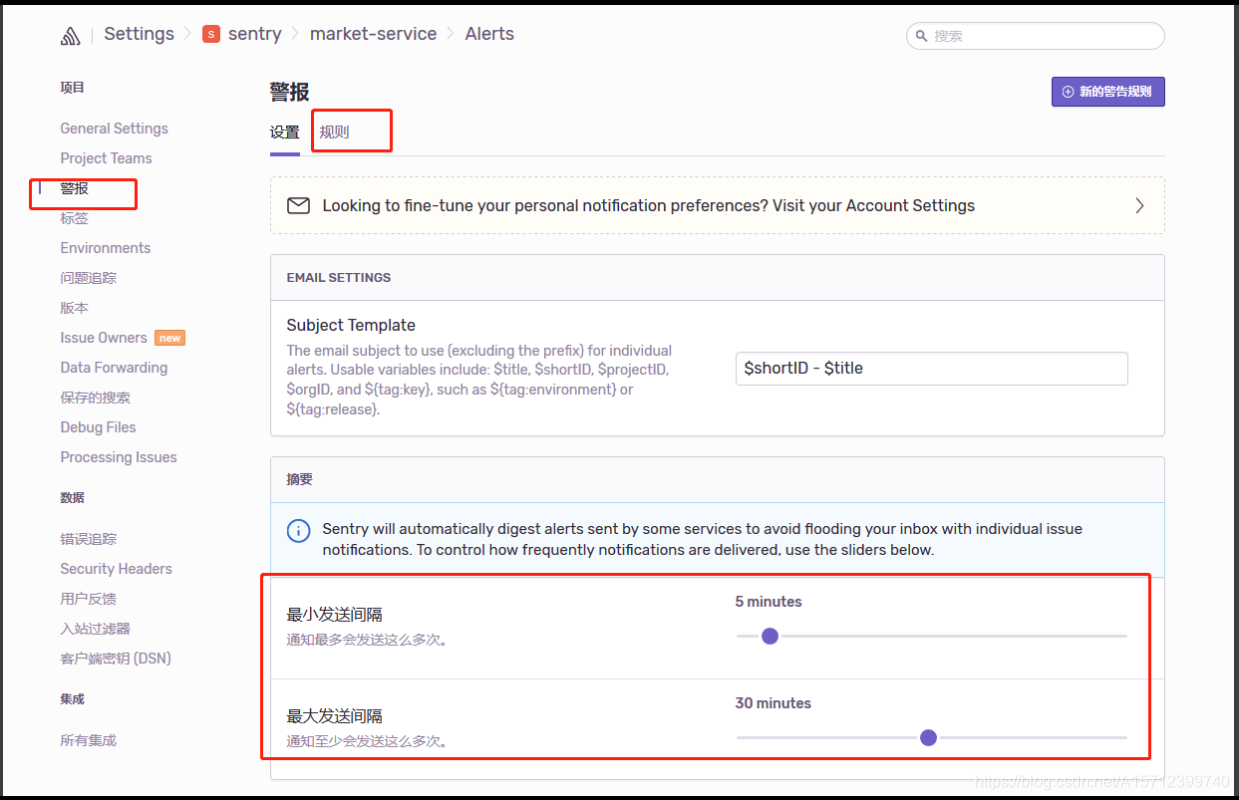
Task: Open market-service project breadcrumb
Action: click(373, 34)
